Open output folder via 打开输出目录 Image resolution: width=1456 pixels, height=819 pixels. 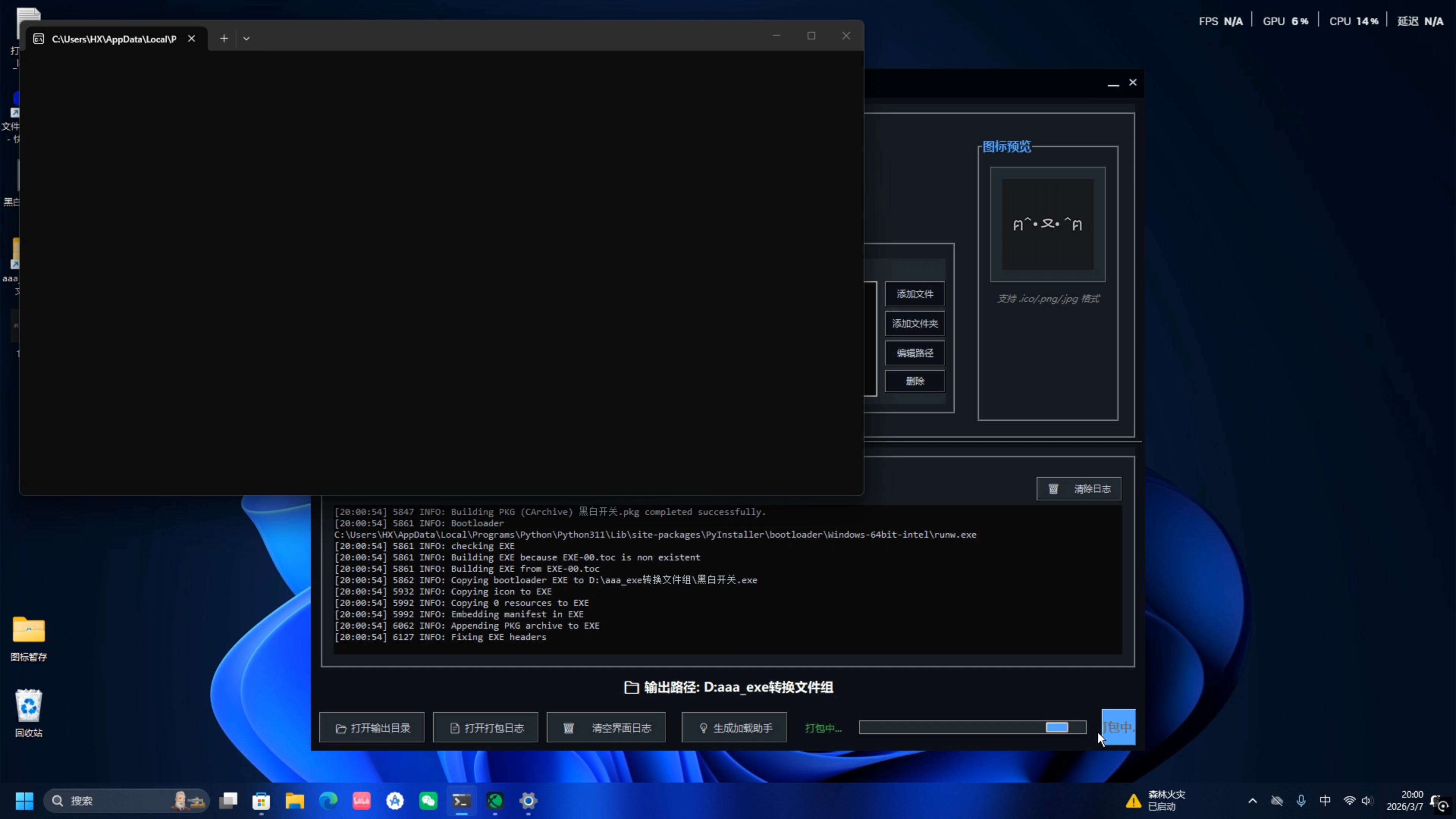point(372,728)
